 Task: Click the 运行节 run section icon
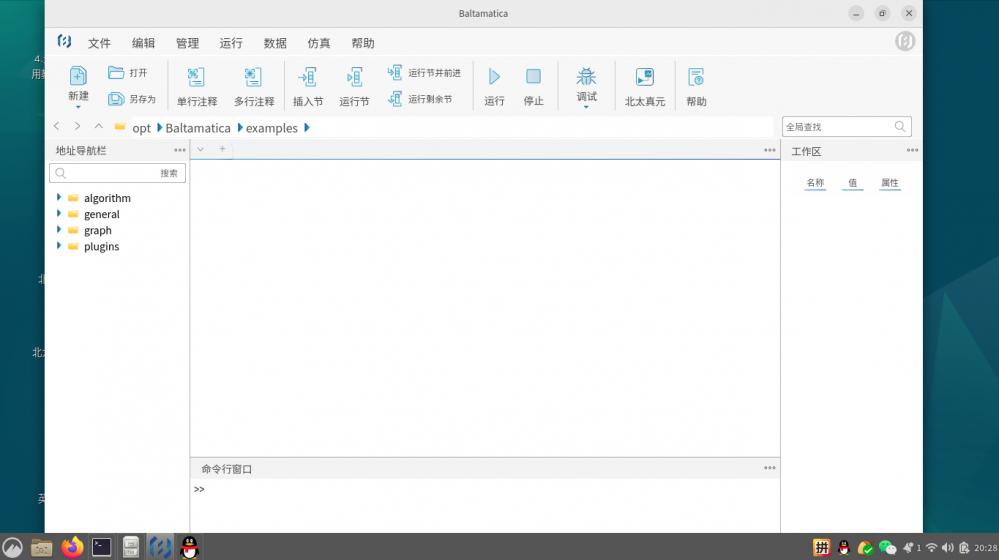click(354, 78)
